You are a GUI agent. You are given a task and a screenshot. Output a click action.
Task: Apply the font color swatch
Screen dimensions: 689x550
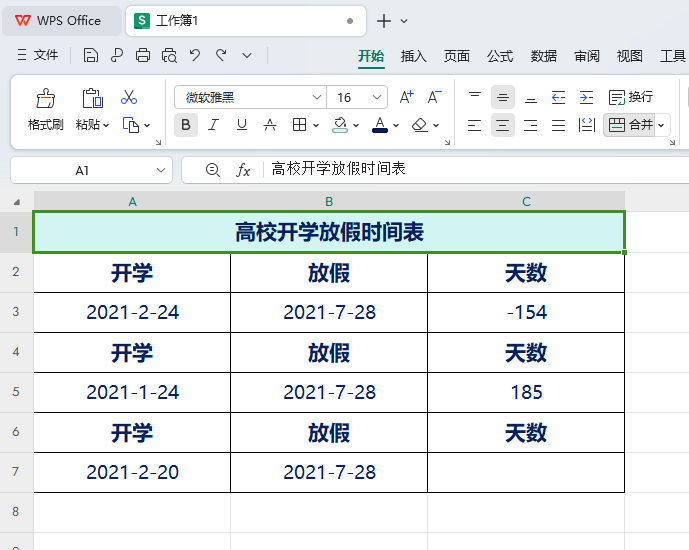coord(380,125)
